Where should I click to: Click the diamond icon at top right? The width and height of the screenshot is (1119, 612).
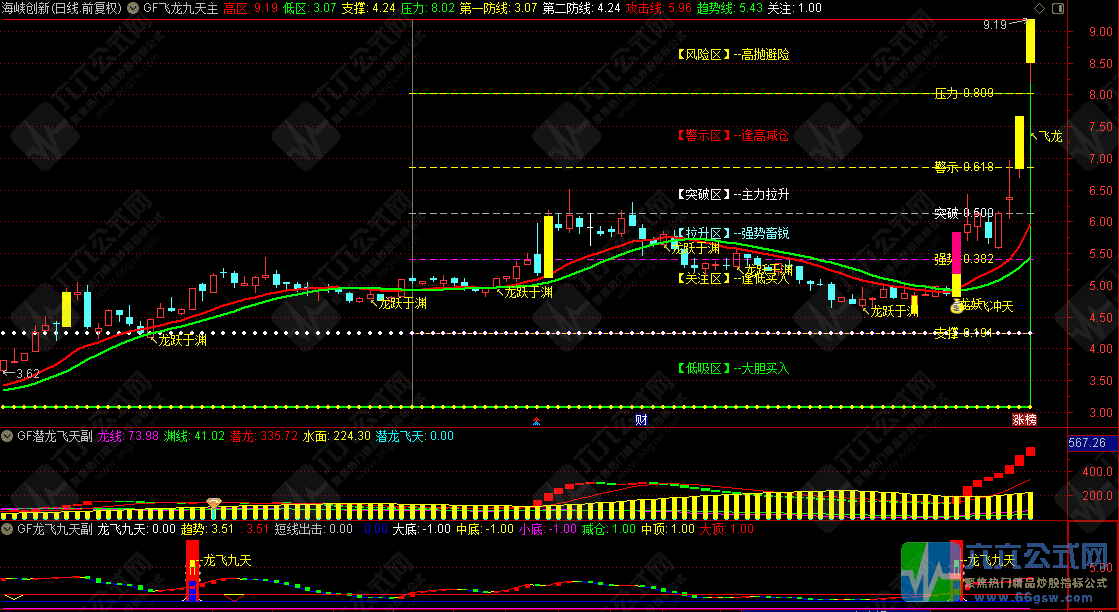(x=1039, y=8)
